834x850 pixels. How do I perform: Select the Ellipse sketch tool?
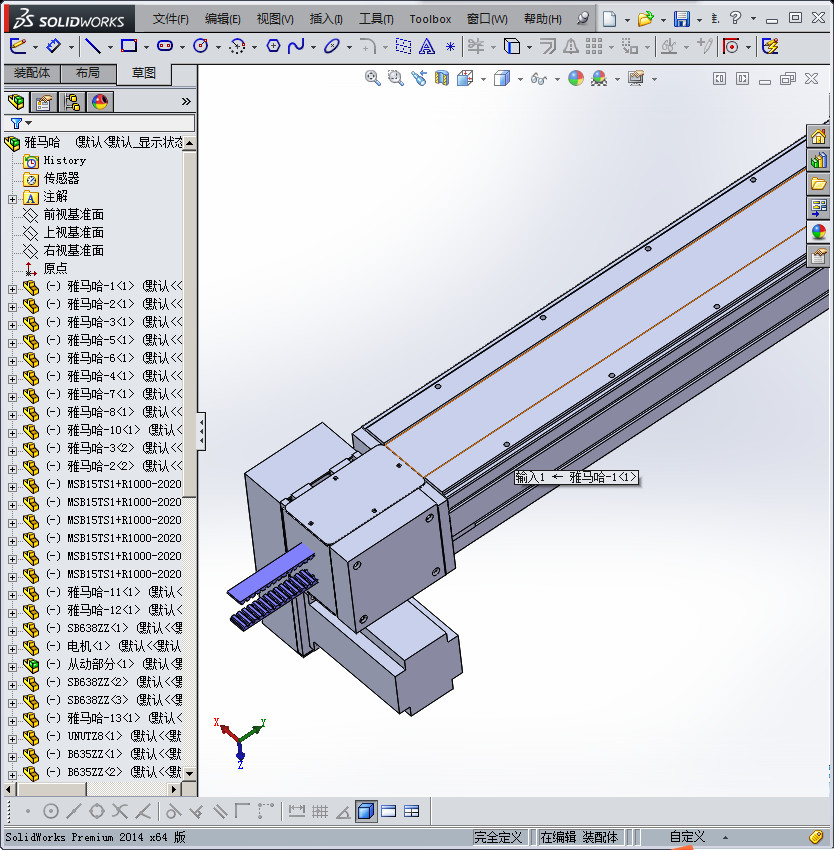[331, 46]
